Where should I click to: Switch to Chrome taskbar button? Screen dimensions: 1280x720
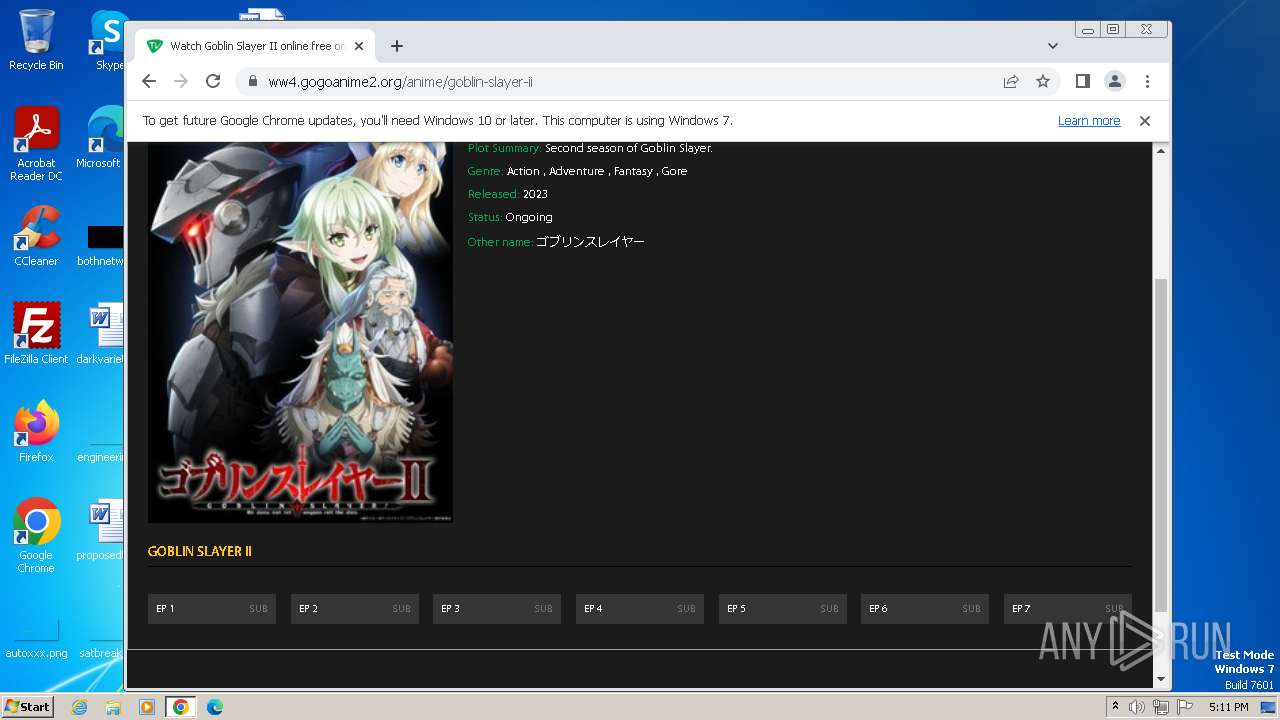click(x=181, y=707)
